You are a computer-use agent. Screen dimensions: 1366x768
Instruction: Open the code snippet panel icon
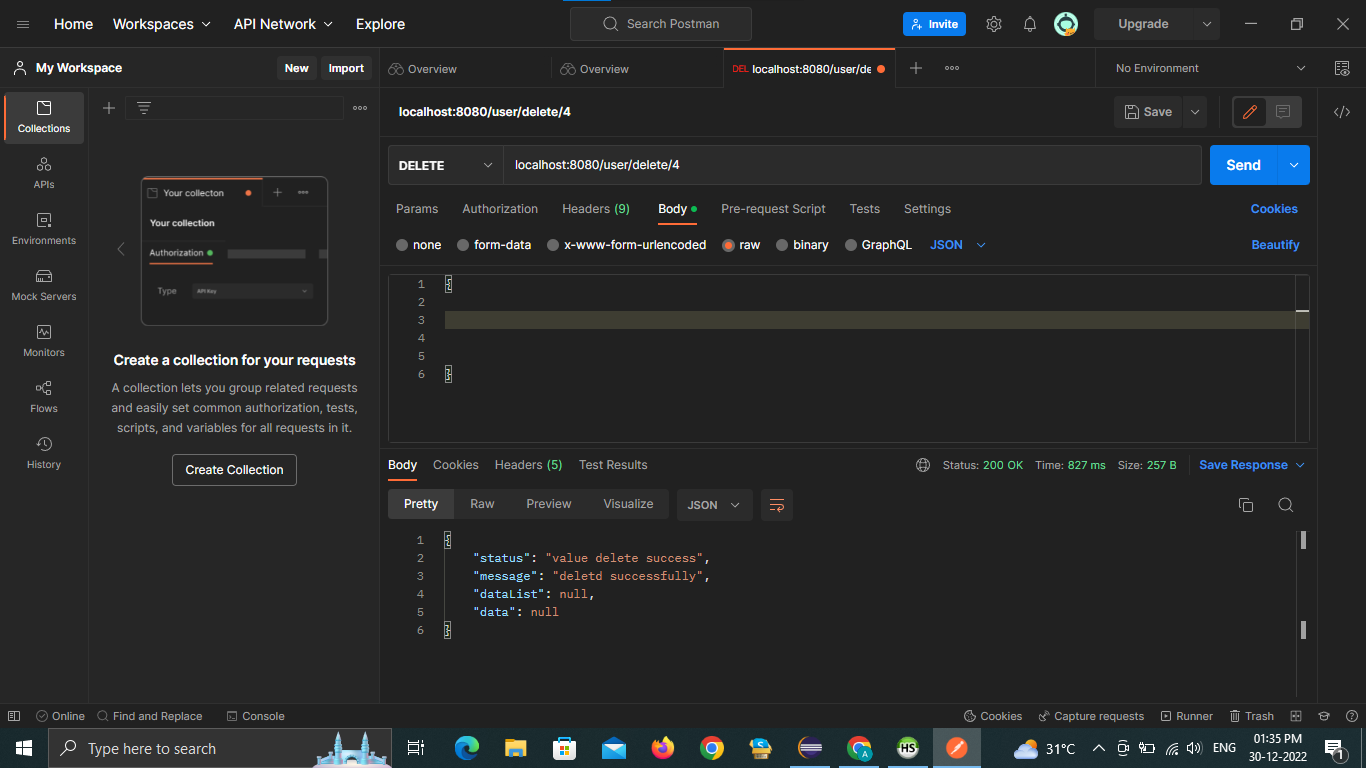(x=1342, y=112)
